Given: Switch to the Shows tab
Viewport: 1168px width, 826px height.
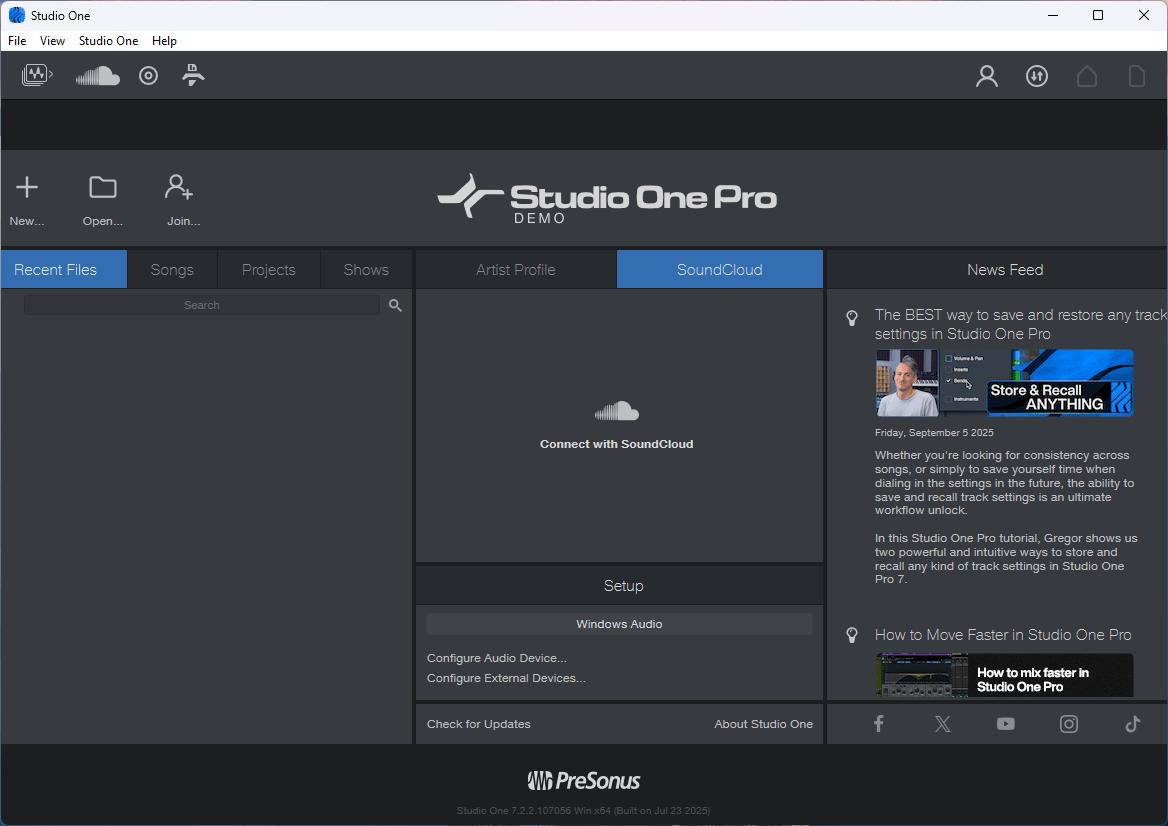Looking at the screenshot, I should click(366, 270).
